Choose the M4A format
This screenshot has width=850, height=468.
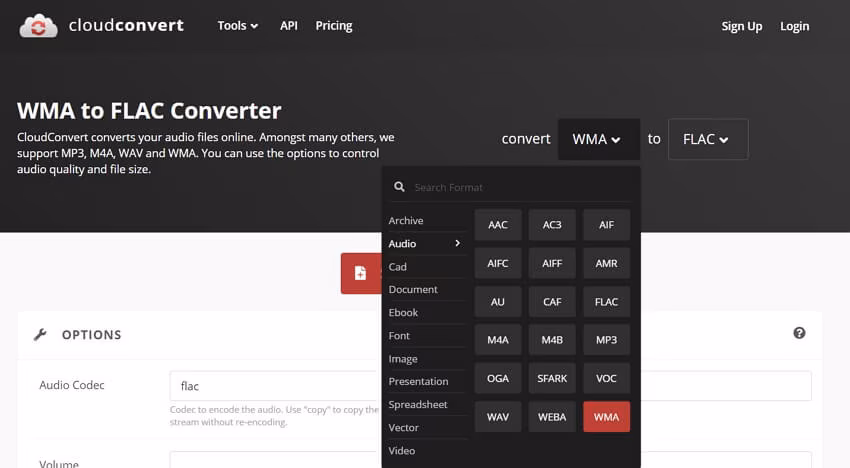[x=498, y=340]
